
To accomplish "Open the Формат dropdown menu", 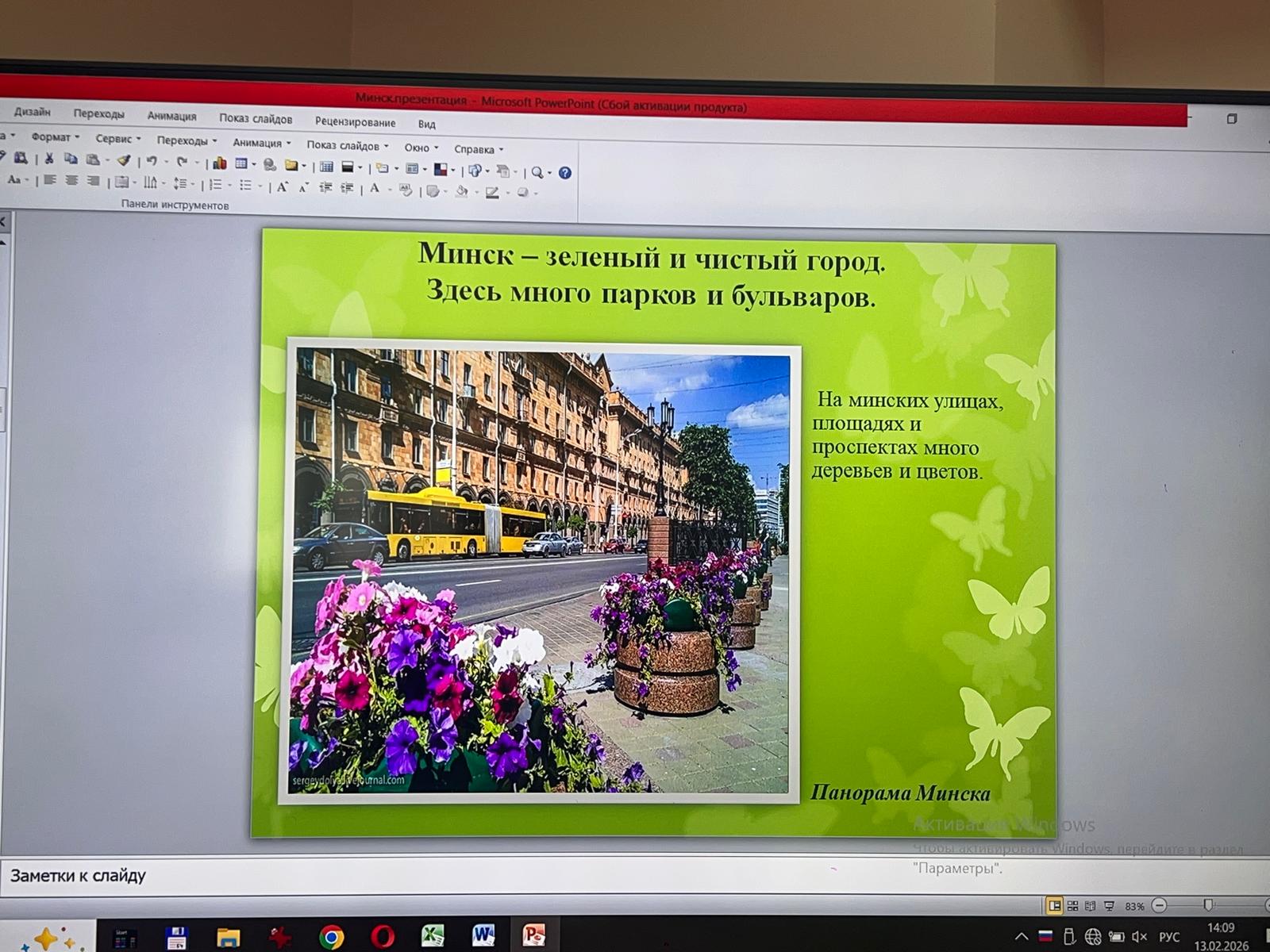I will (x=51, y=137).
